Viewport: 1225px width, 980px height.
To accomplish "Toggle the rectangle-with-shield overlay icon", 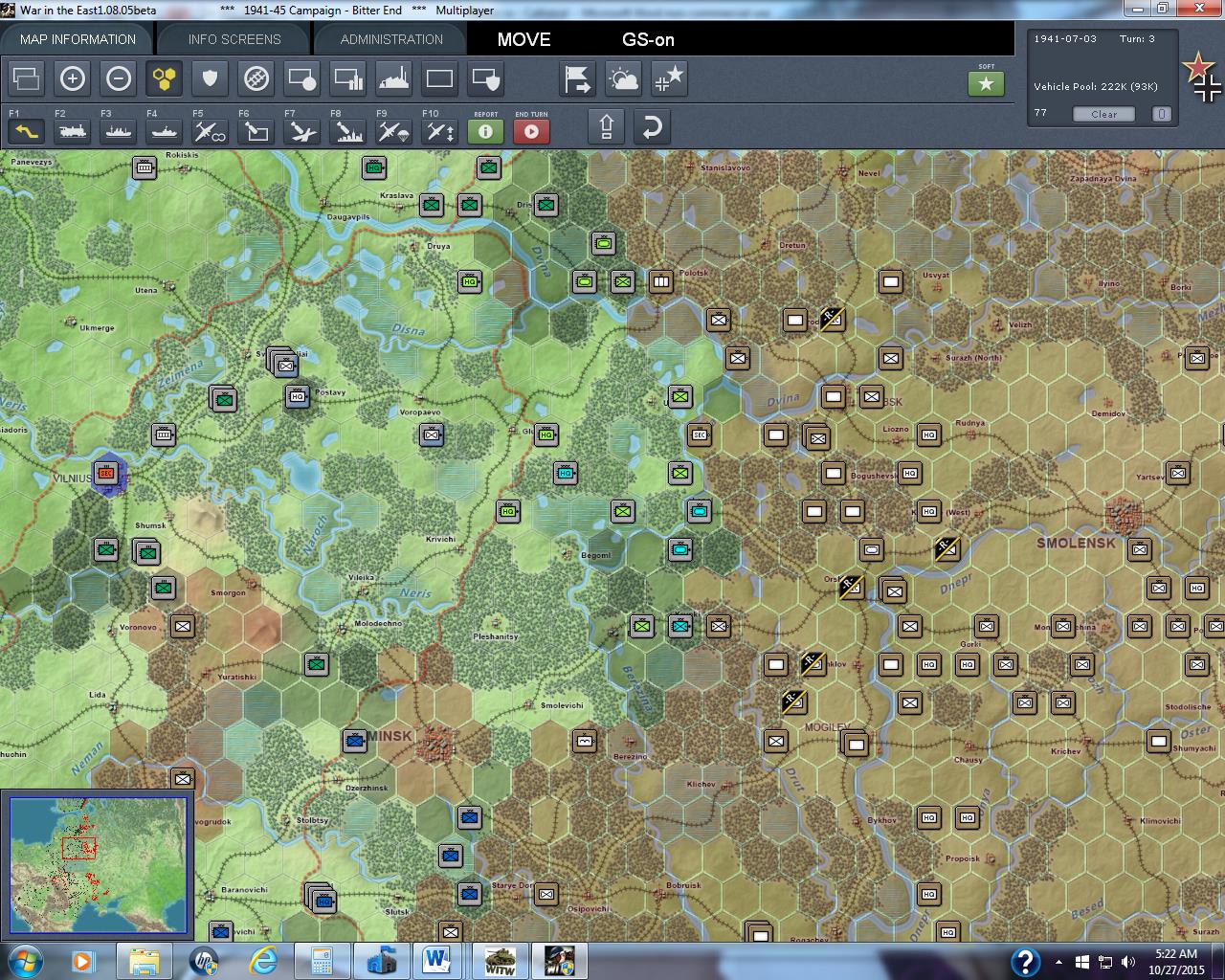I will 486,78.
